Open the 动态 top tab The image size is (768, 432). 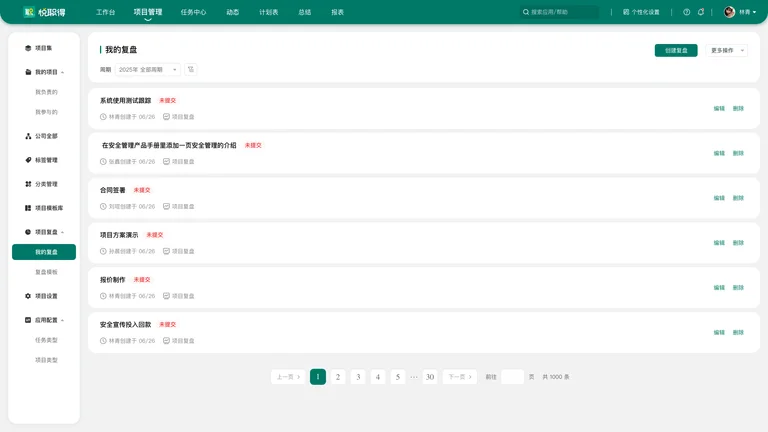[233, 12]
